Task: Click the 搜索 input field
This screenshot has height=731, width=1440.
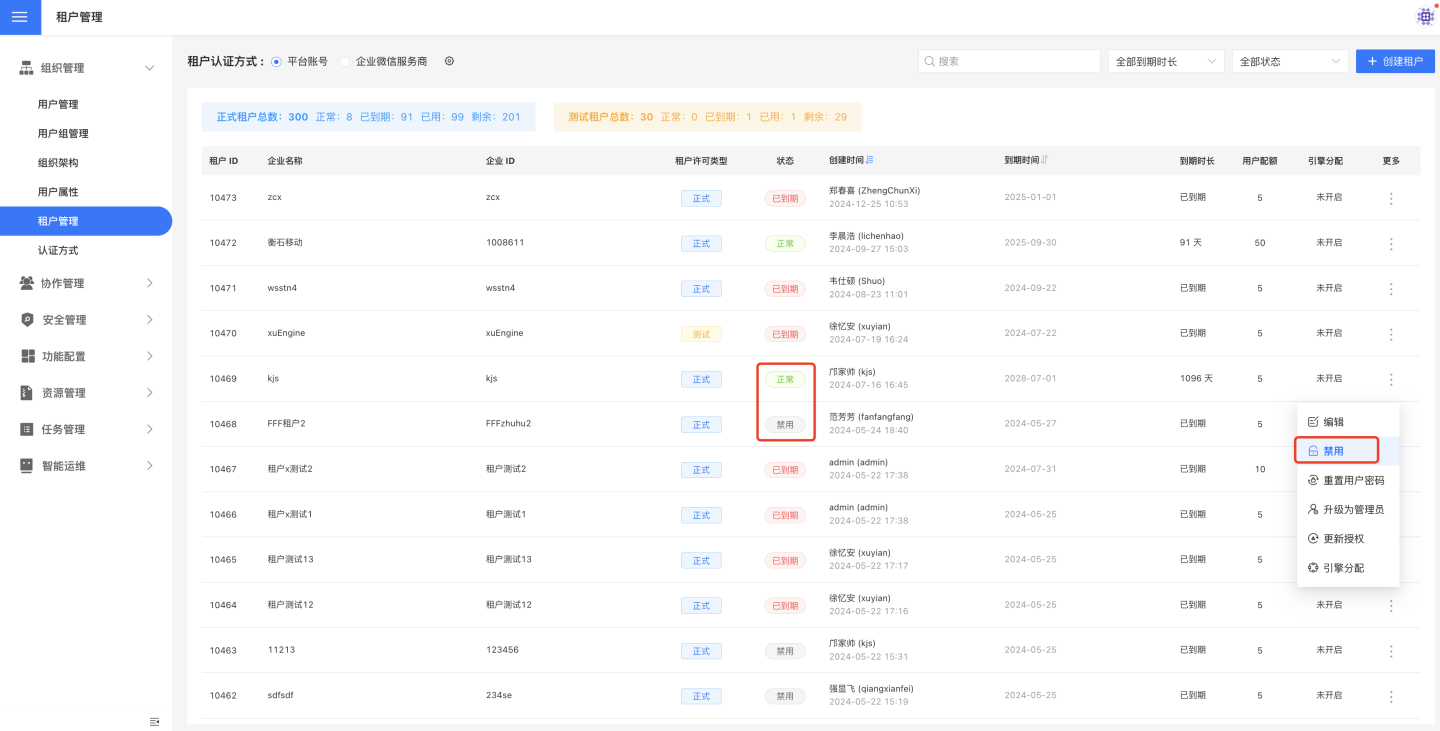Action: tap(1008, 61)
